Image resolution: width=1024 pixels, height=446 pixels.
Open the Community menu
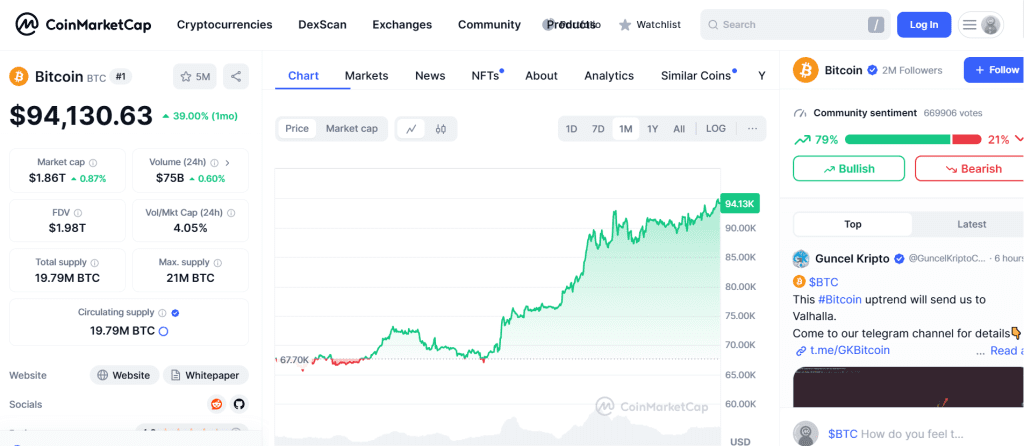coord(489,25)
